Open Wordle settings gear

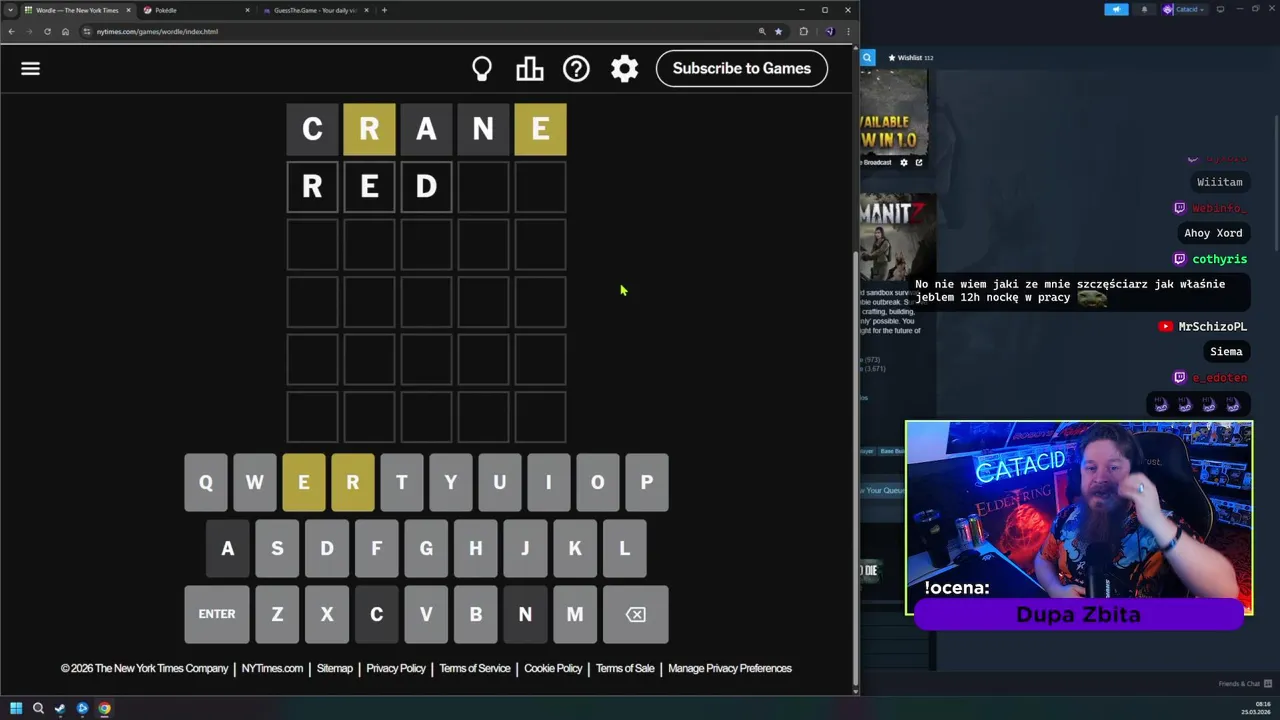click(x=624, y=68)
